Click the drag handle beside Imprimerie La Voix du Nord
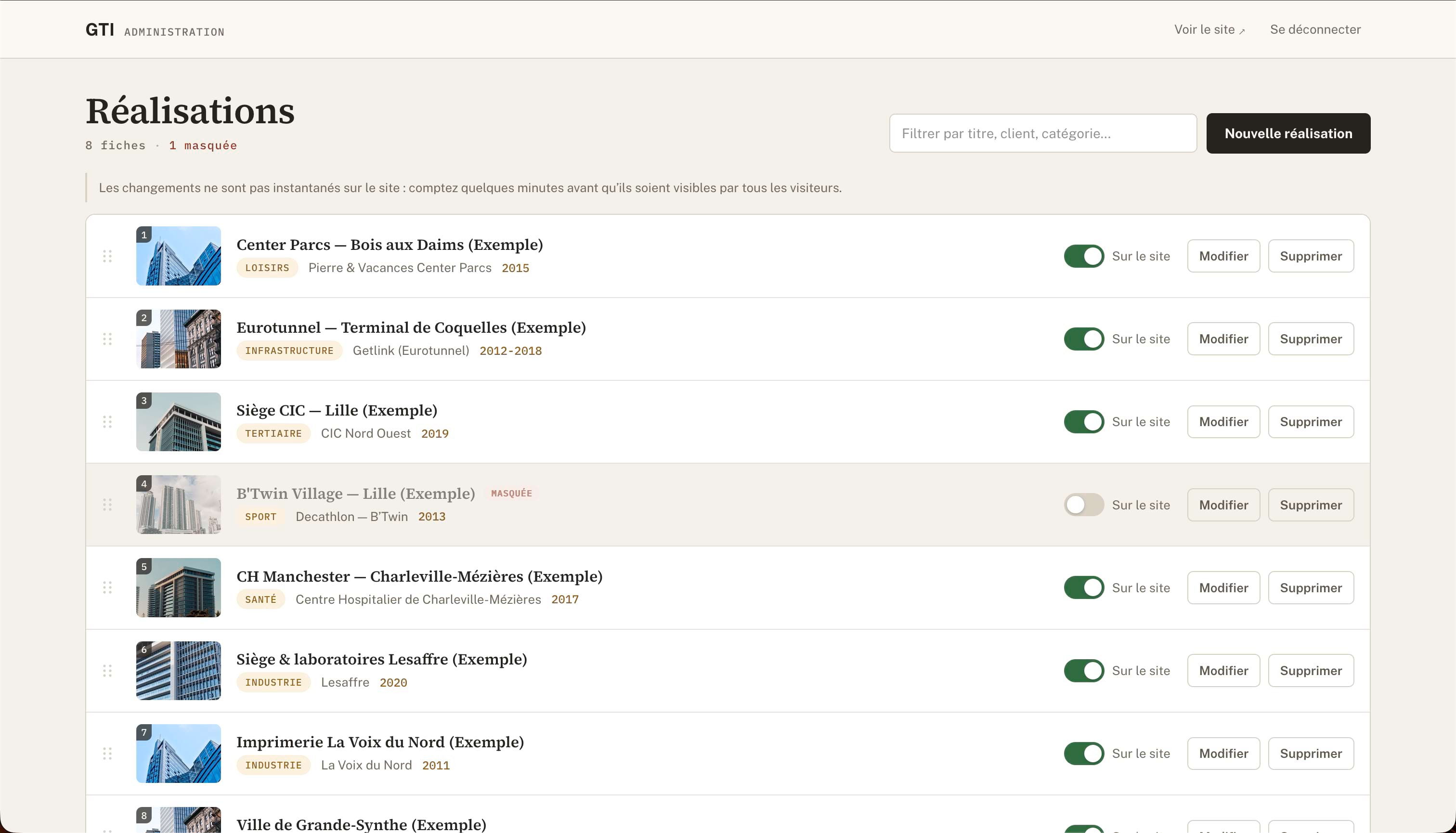Image resolution: width=1456 pixels, height=833 pixels. (107, 754)
